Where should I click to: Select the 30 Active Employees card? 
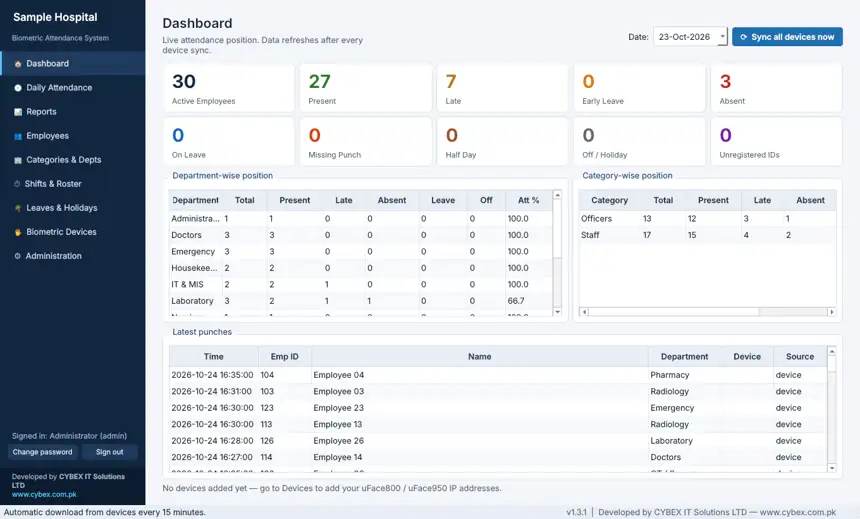229,88
